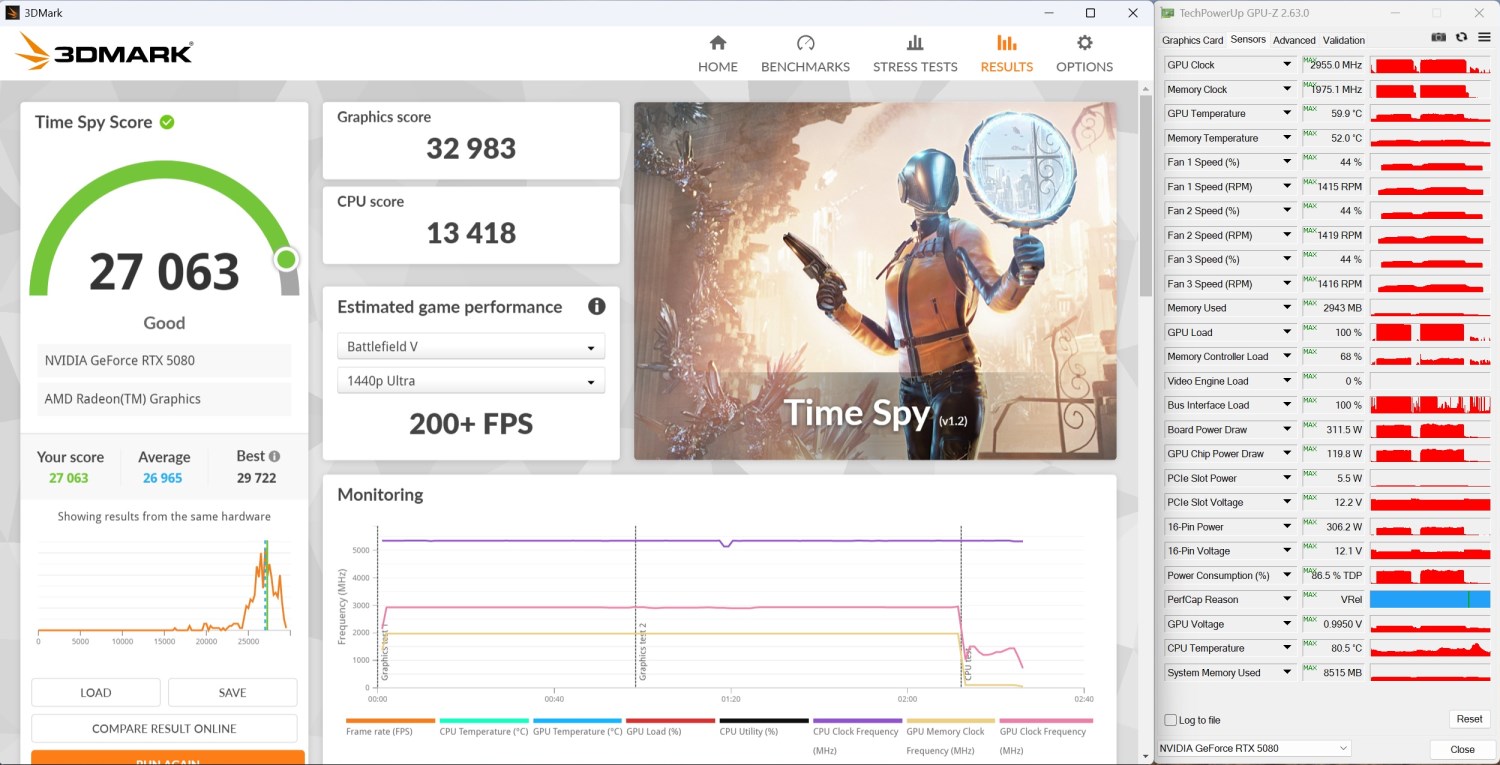Click the 200+ FPS estimate text

[x=471, y=424]
